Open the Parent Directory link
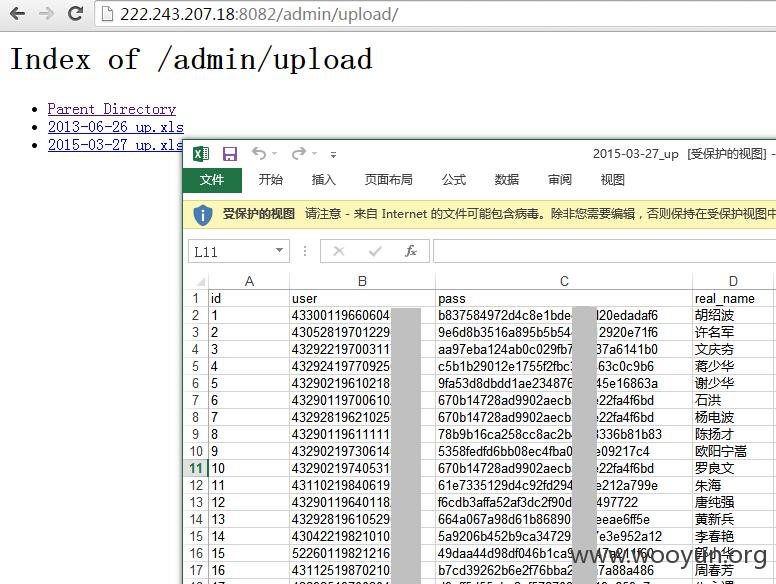 tap(112, 109)
